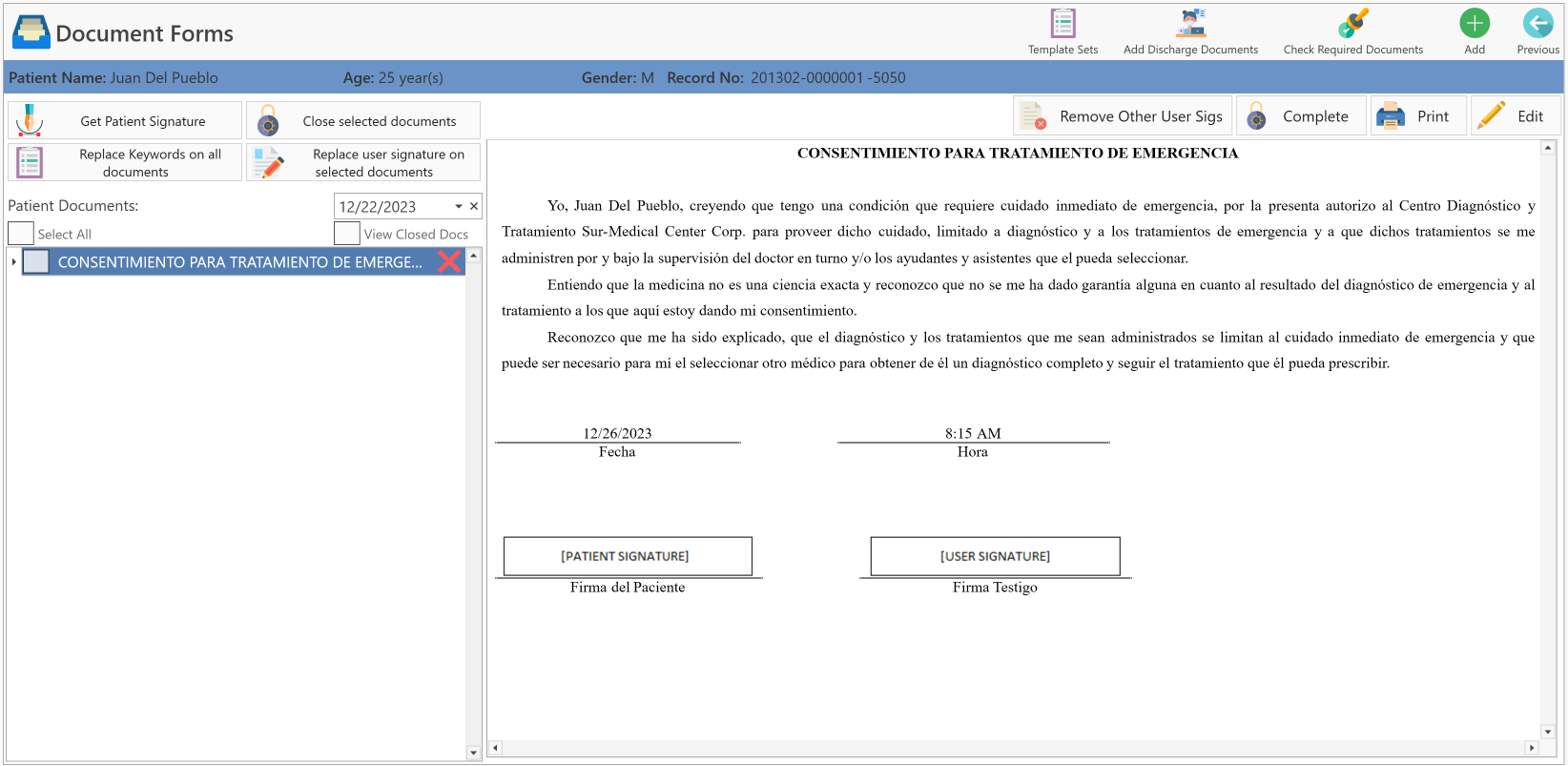The image size is (1568, 766).
Task: Click Replace user signature on selected documents text
Action: [x=388, y=163]
